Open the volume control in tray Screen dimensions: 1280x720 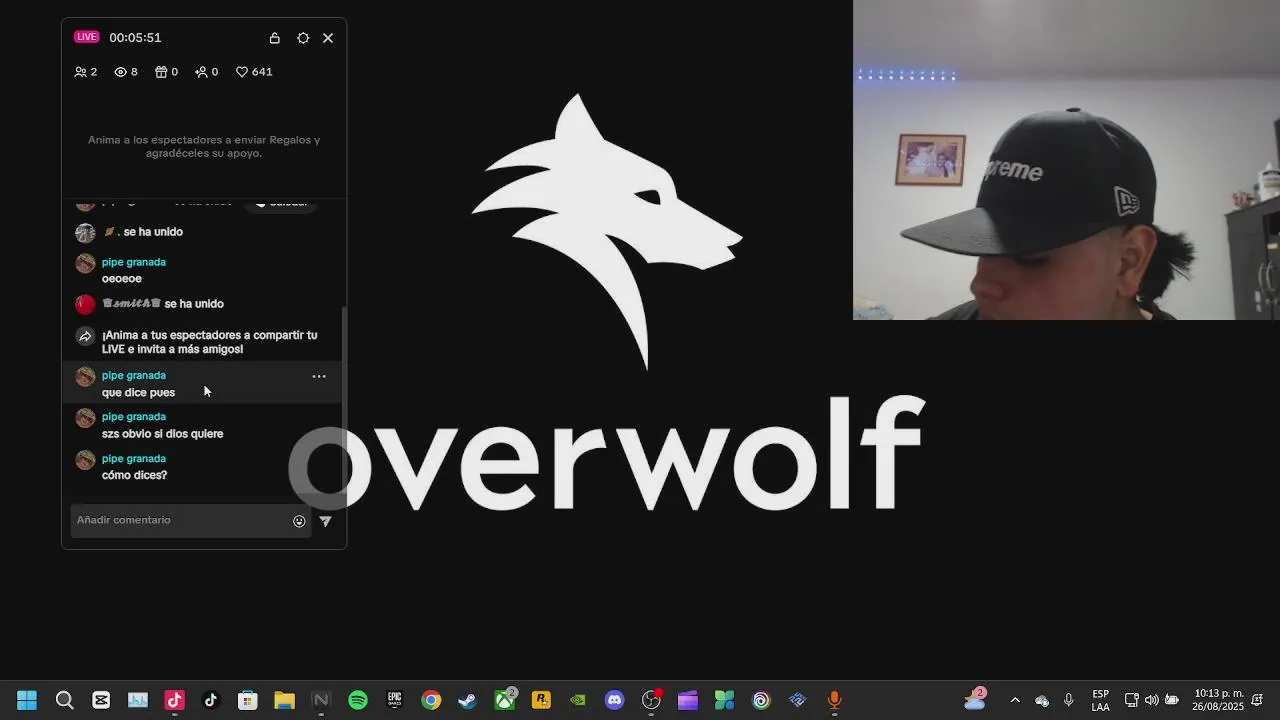1152,700
